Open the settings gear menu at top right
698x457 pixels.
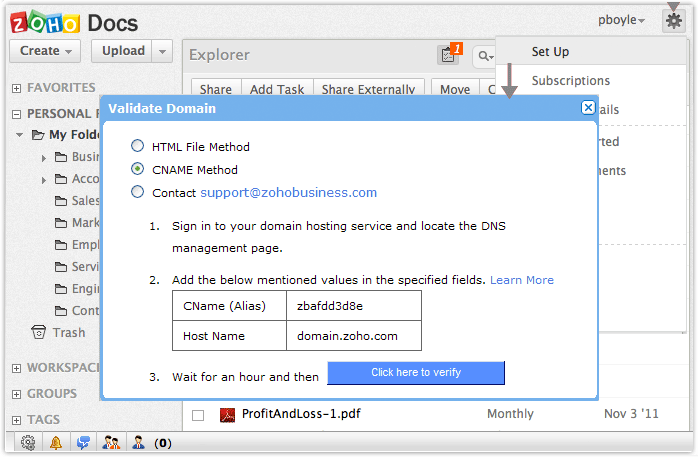click(x=674, y=20)
